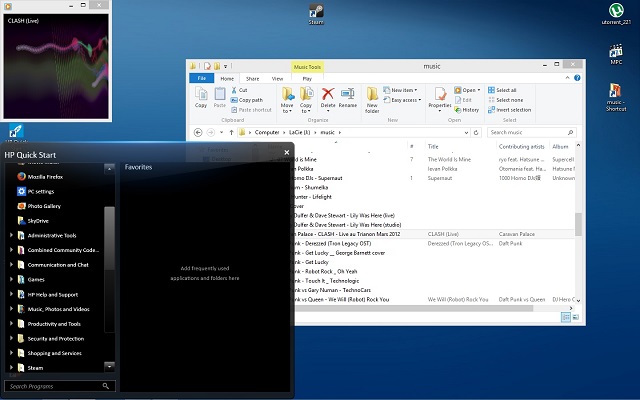Switch to the Play ribbon tab
The height and width of the screenshot is (400, 640).
307,78
